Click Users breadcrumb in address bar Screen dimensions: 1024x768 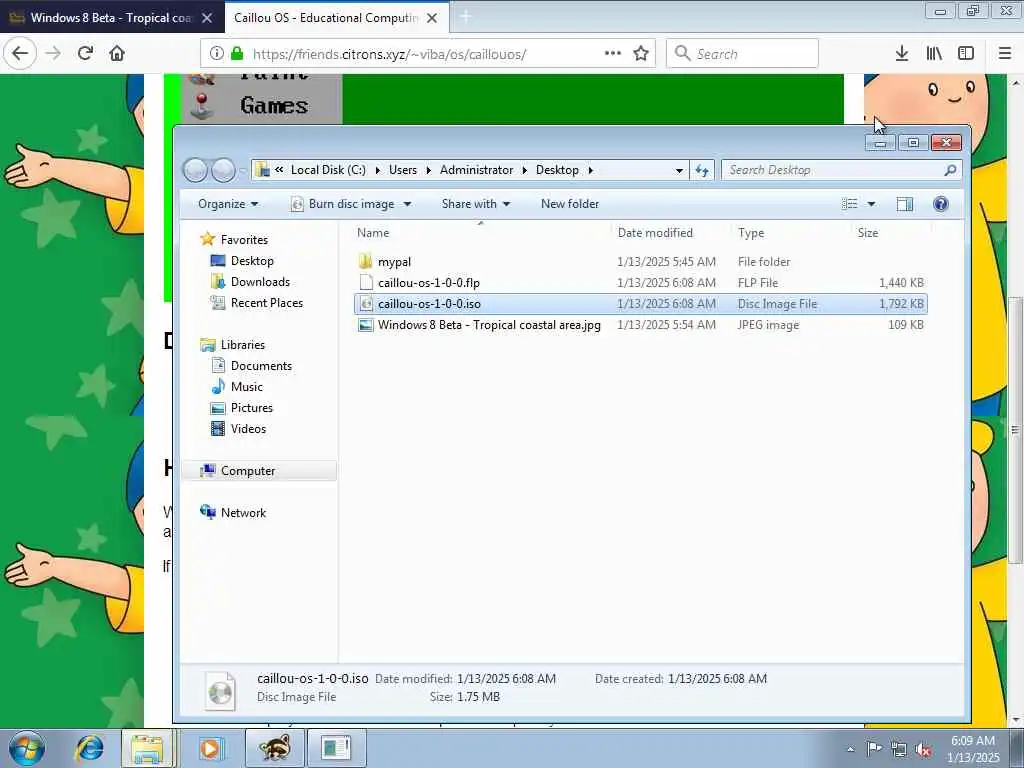403,170
